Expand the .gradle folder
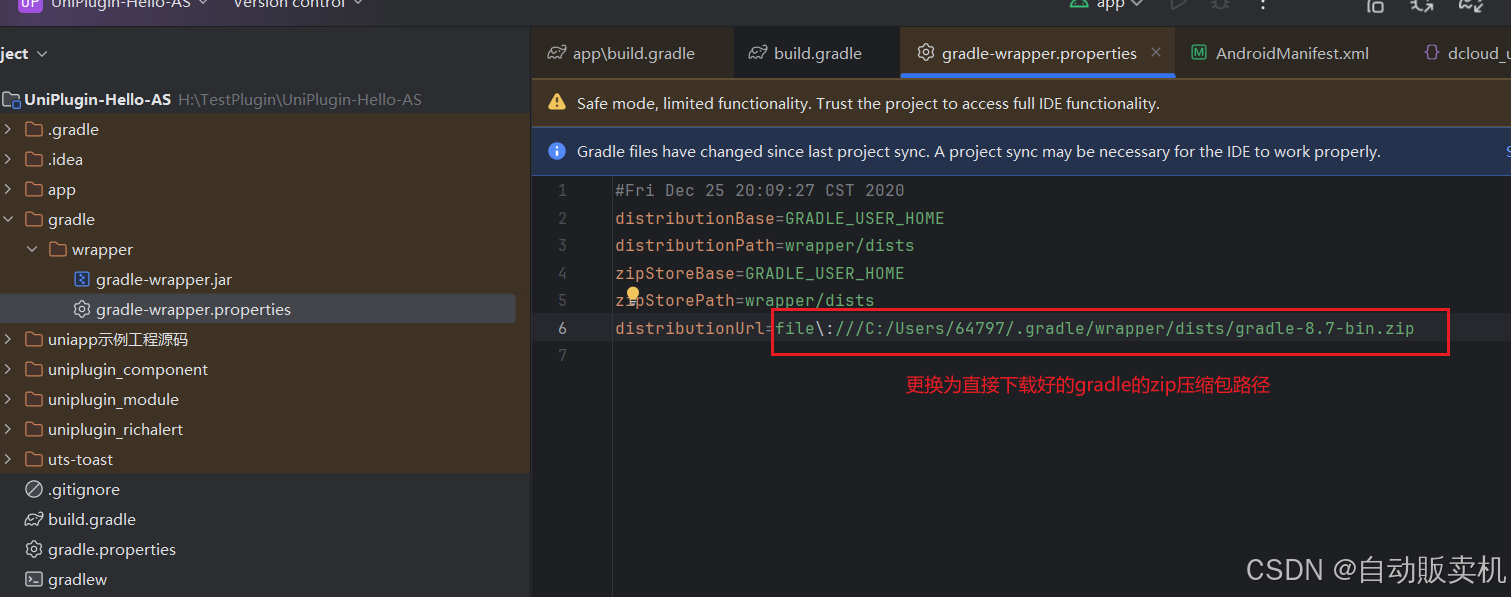1511x597 pixels. [8, 129]
